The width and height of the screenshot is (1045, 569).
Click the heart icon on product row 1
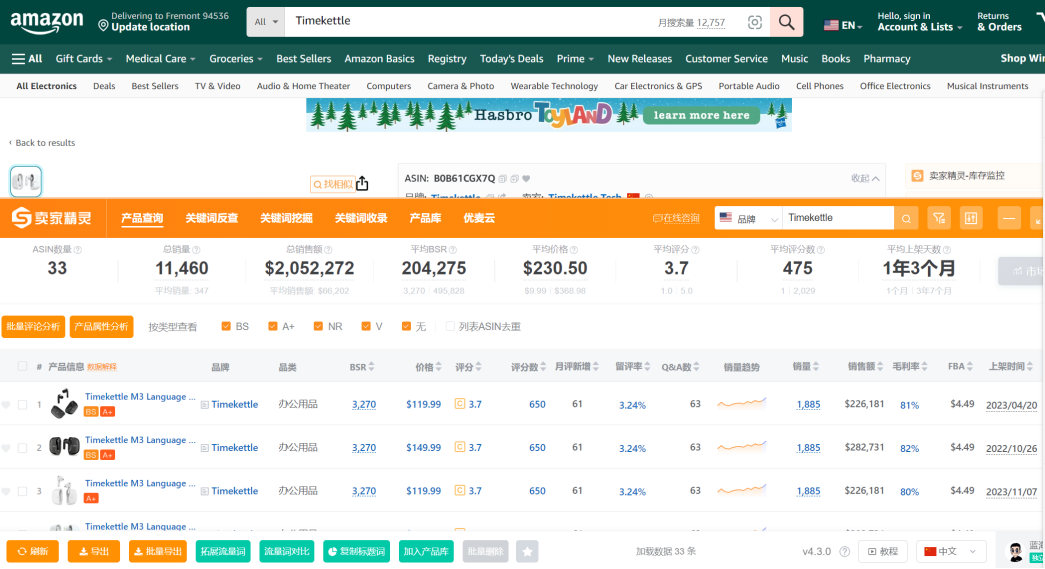click(x=6, y=404)
